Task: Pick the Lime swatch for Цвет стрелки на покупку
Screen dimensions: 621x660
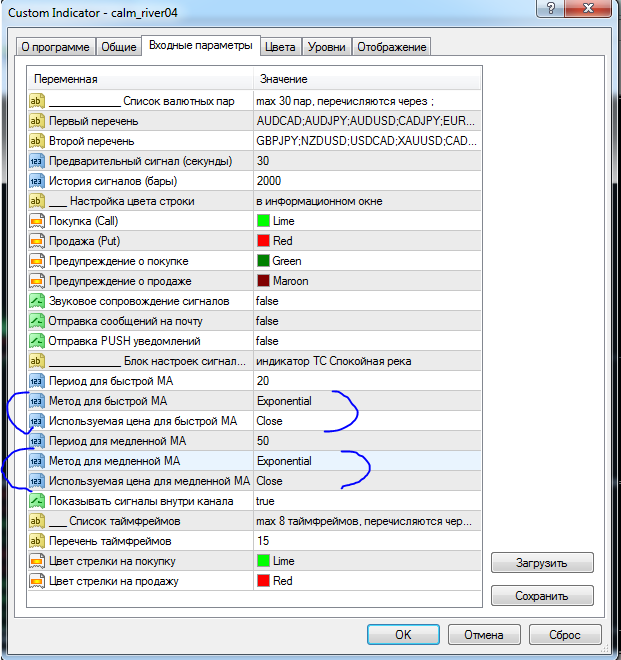Action: click(263, 561)
